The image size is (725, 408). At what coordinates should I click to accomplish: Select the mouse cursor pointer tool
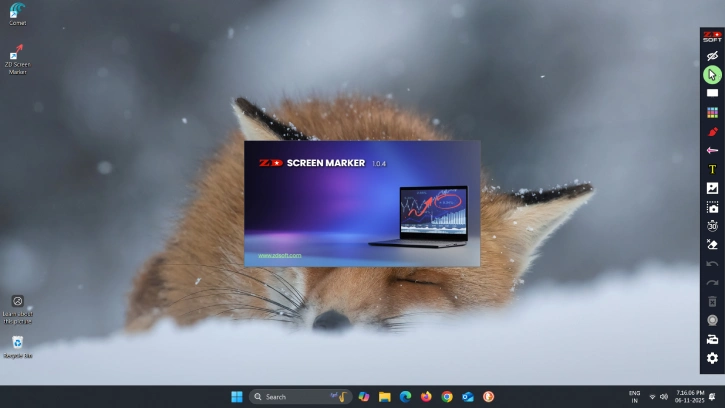pos(712,74)
